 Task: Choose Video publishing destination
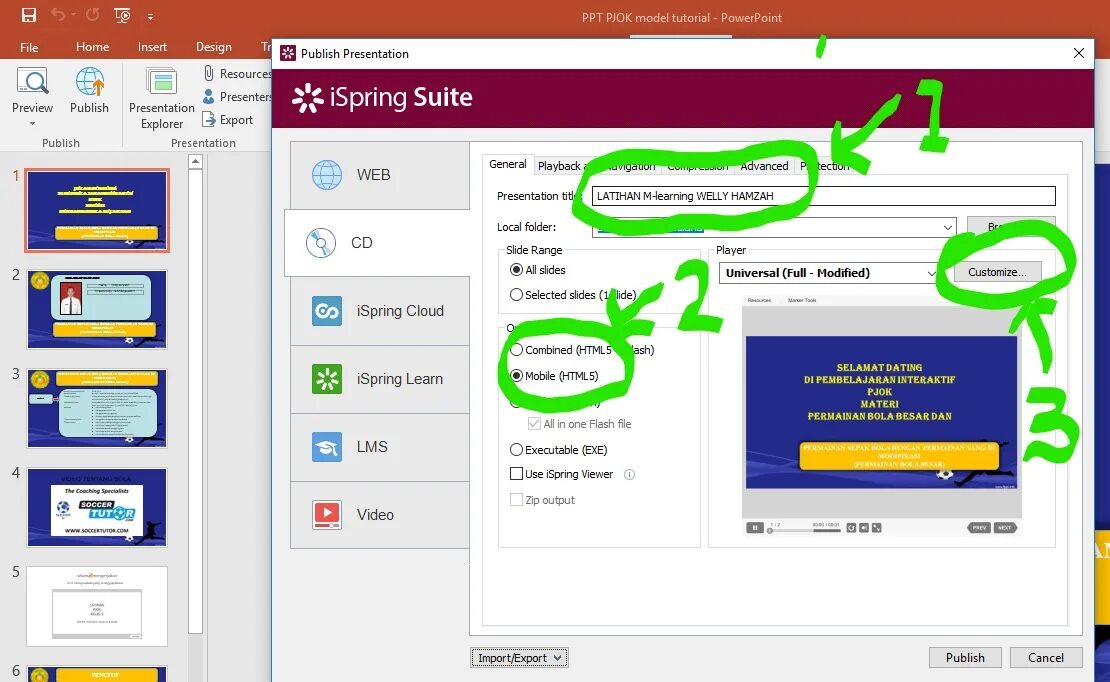[x=379, y=515]
